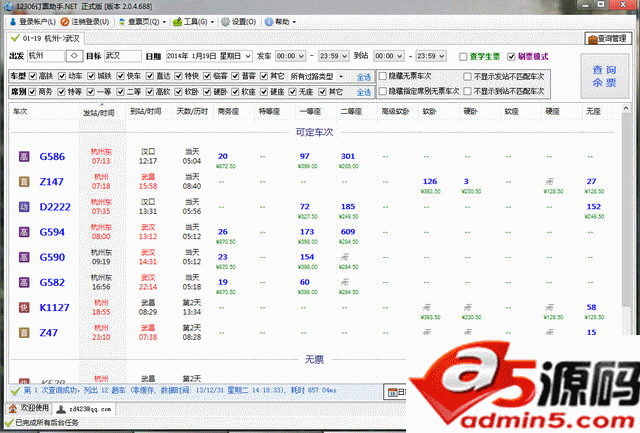Expand the 帮助 menu arrow
This screenshot has height=433, width=640.
pos(294,22)
